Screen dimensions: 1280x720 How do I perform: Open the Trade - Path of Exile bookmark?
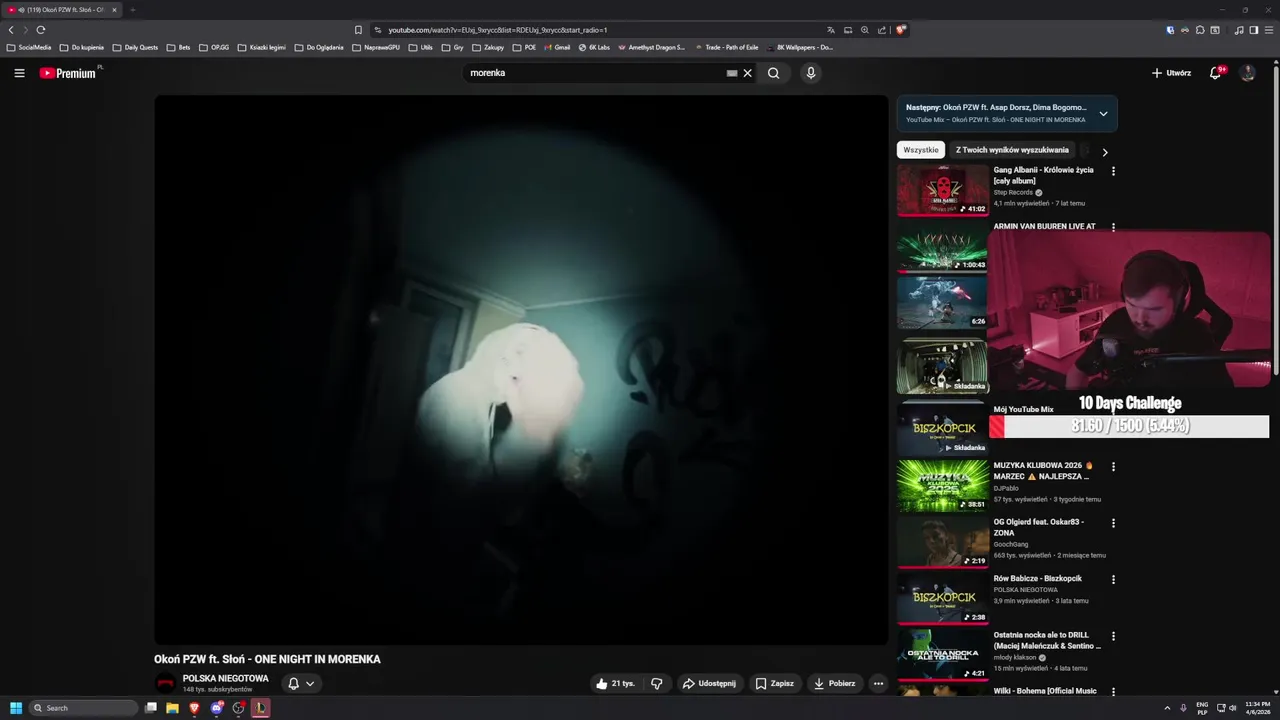(726, 47)
